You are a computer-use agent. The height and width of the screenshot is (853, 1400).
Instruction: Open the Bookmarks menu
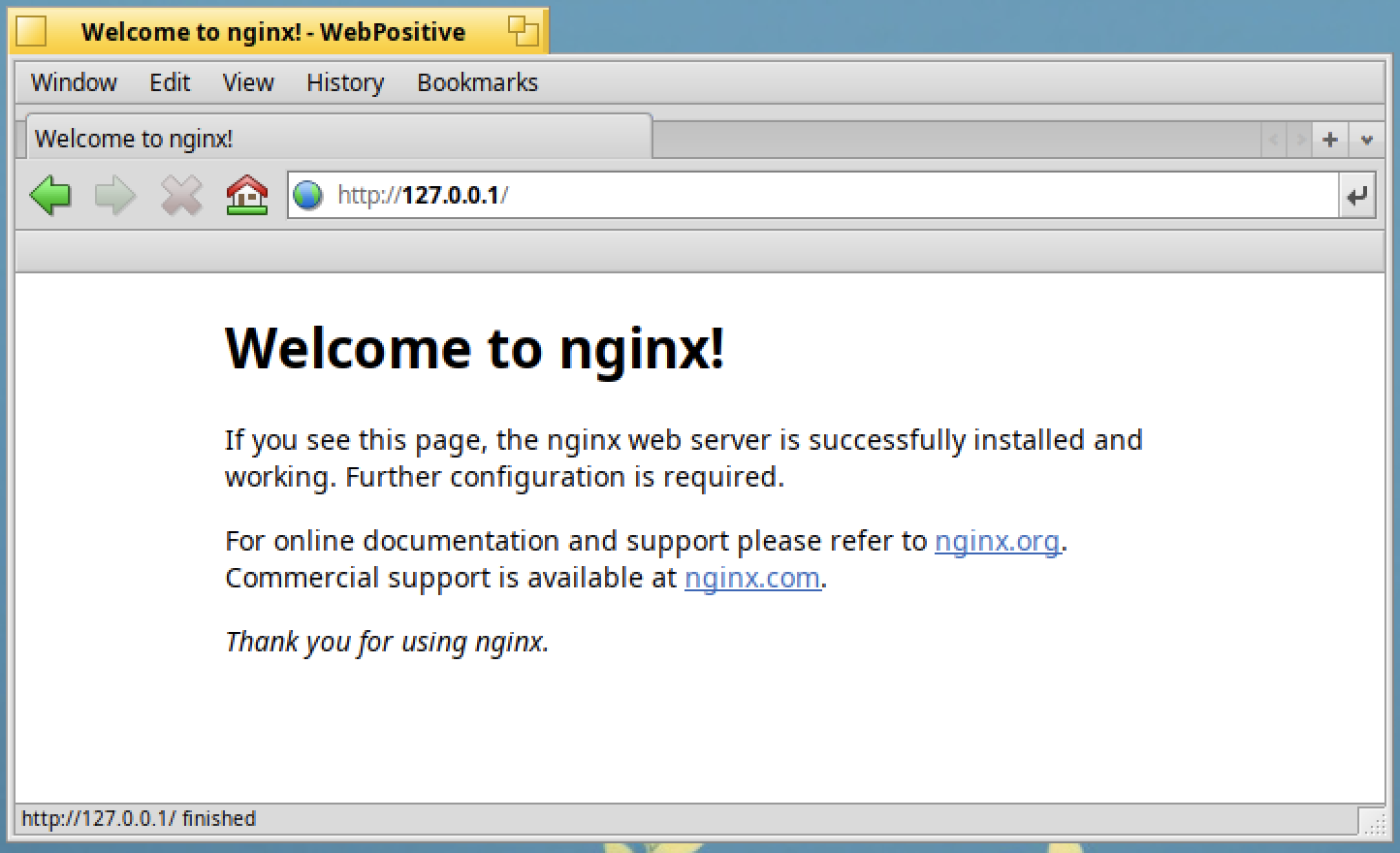pos(477,82)
